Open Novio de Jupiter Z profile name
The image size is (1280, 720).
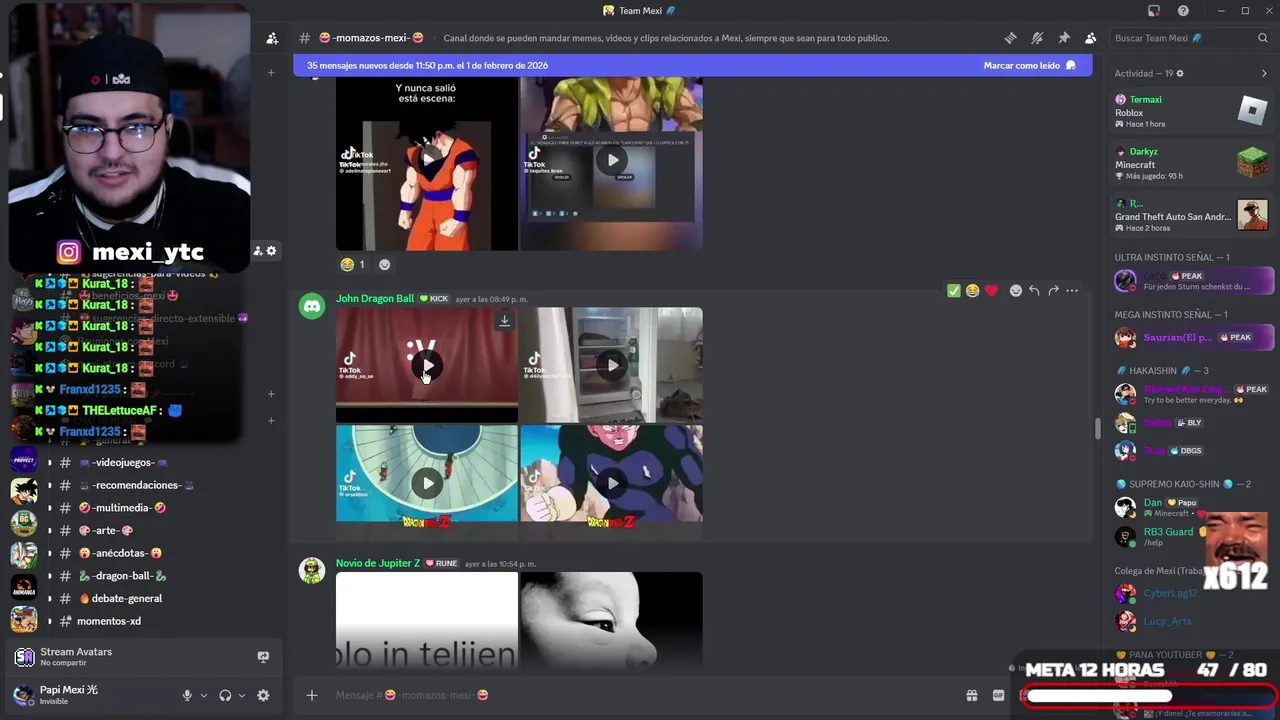(x=378, y=563)
